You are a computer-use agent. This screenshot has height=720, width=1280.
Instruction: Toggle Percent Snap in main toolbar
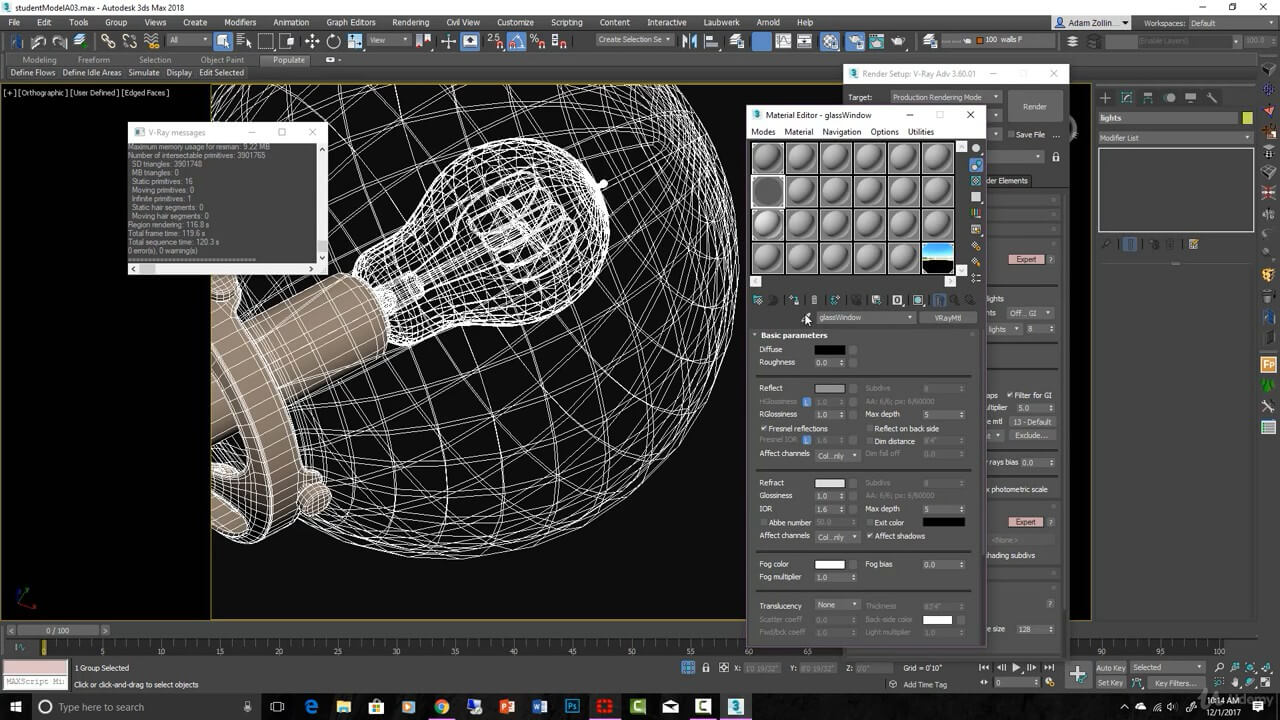tap(538, 41)
